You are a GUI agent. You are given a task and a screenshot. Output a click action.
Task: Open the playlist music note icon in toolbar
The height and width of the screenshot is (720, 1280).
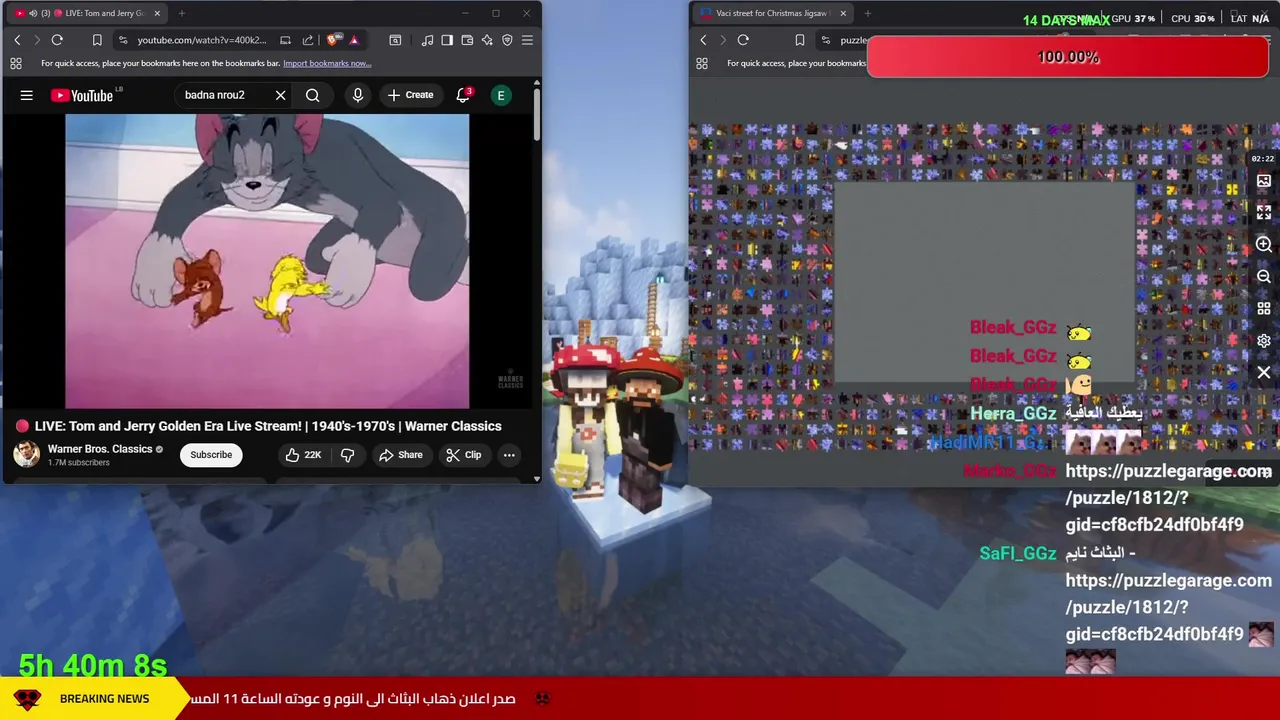427,40
